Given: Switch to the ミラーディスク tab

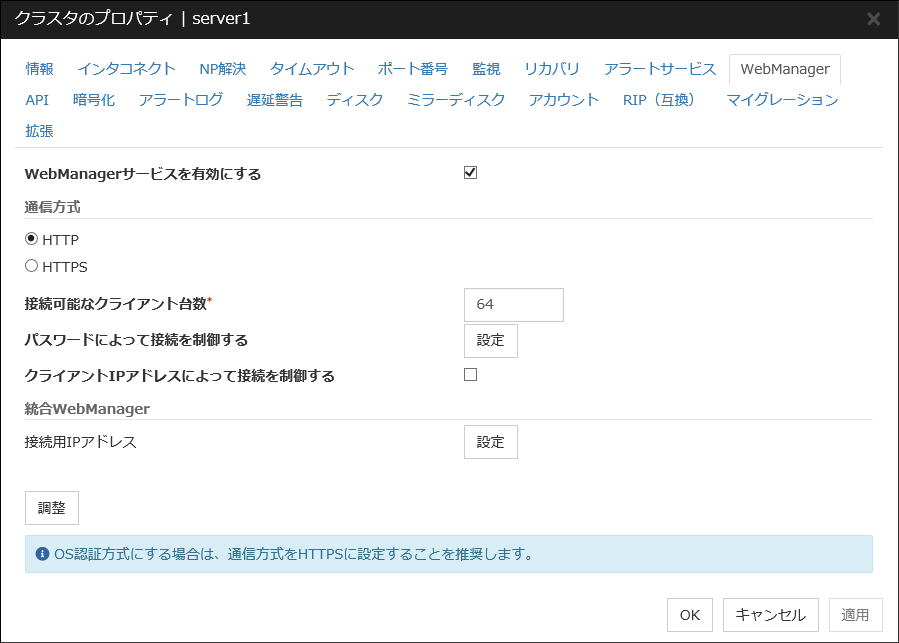Looking at the screenshot, I should coord(456,100).
